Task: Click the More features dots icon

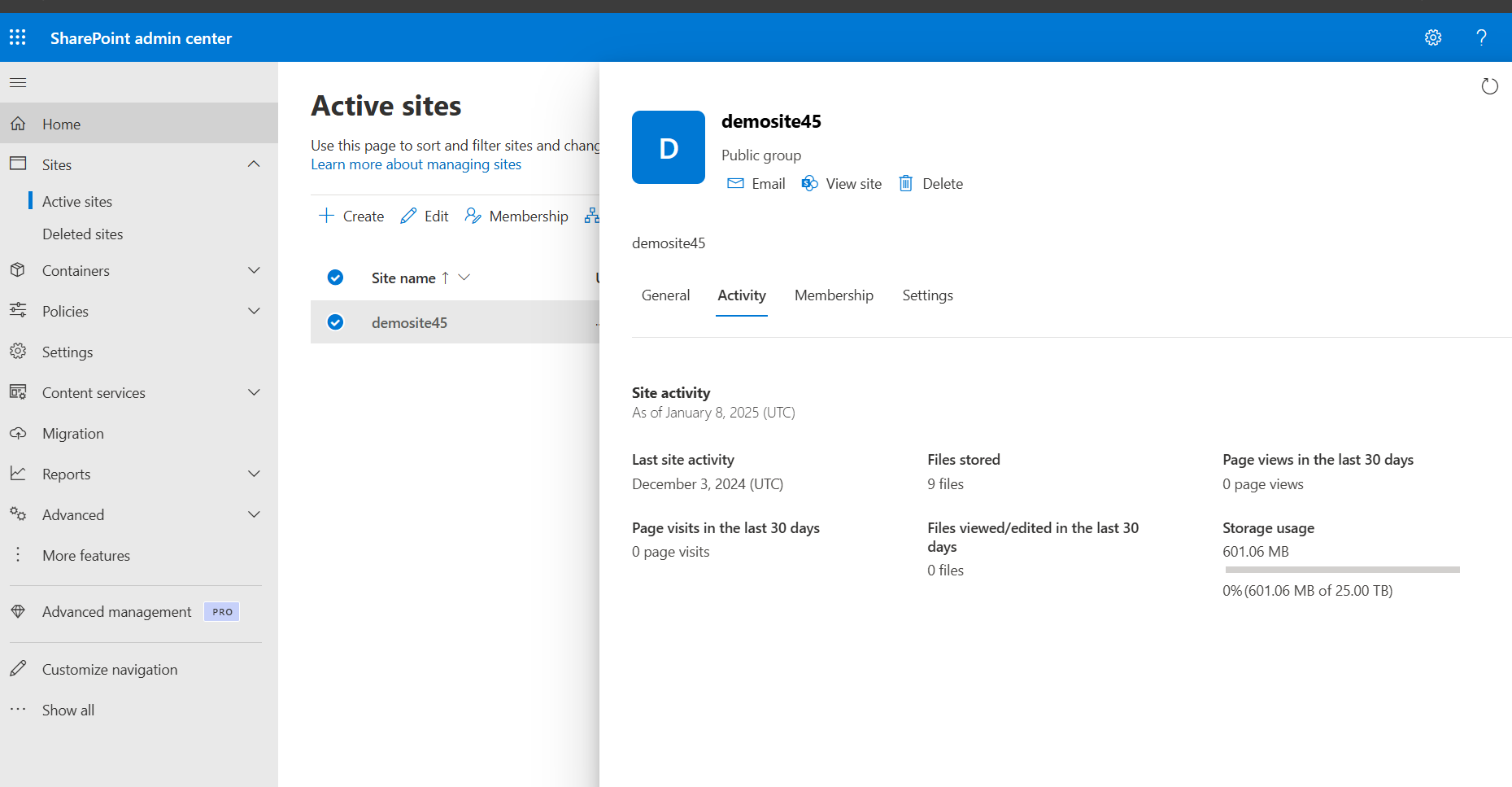Action: click(x=18, y=554)
